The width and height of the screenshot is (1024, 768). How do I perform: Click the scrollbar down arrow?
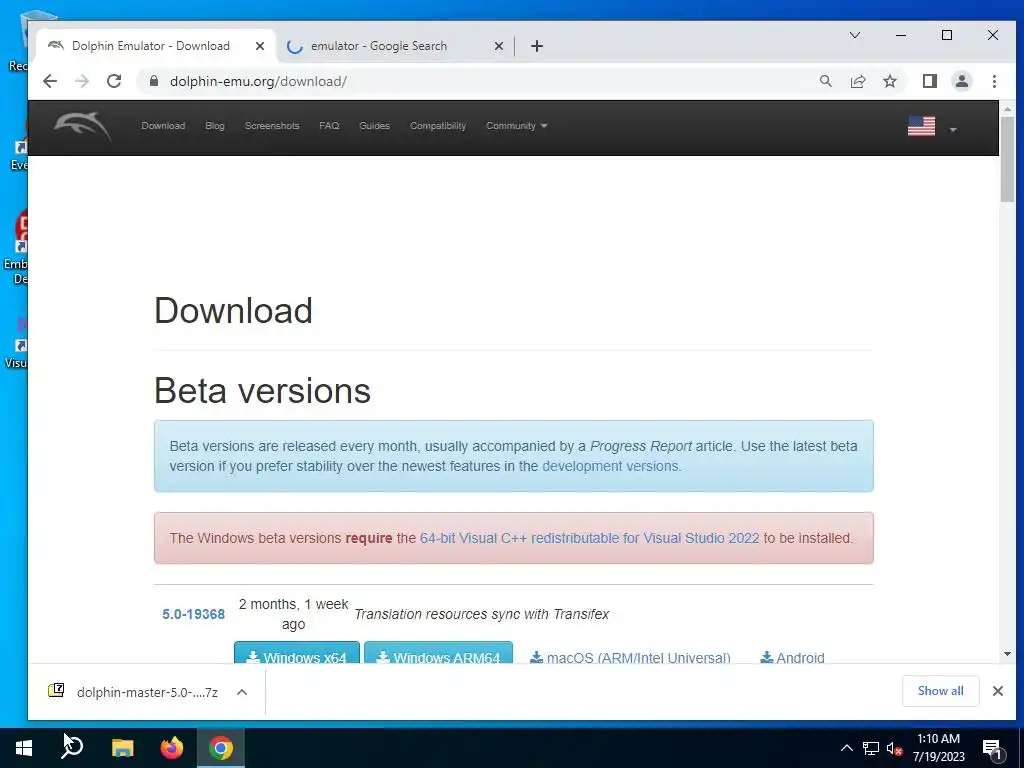click(1007, 654)
